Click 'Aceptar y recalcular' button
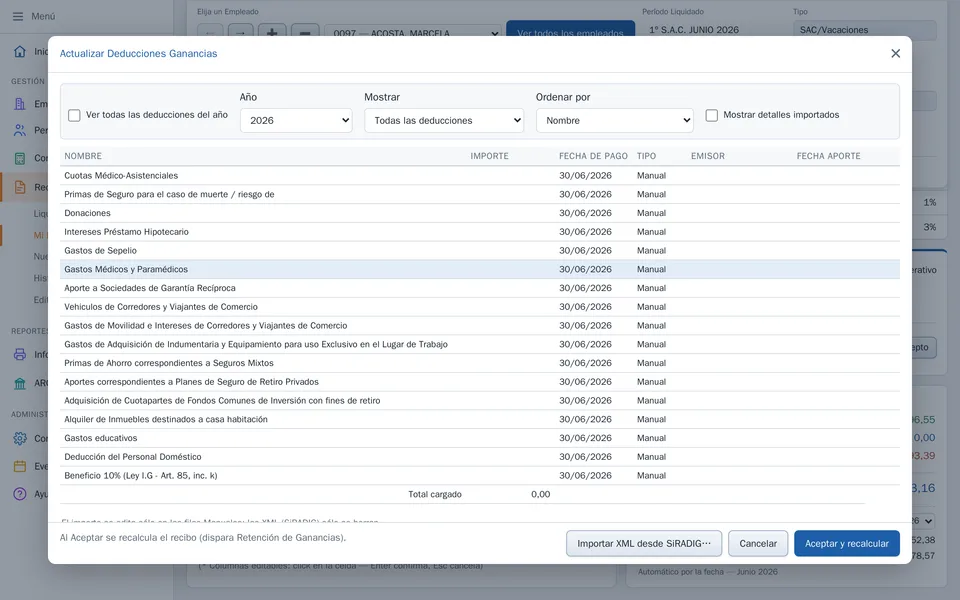 click(847, 544)
